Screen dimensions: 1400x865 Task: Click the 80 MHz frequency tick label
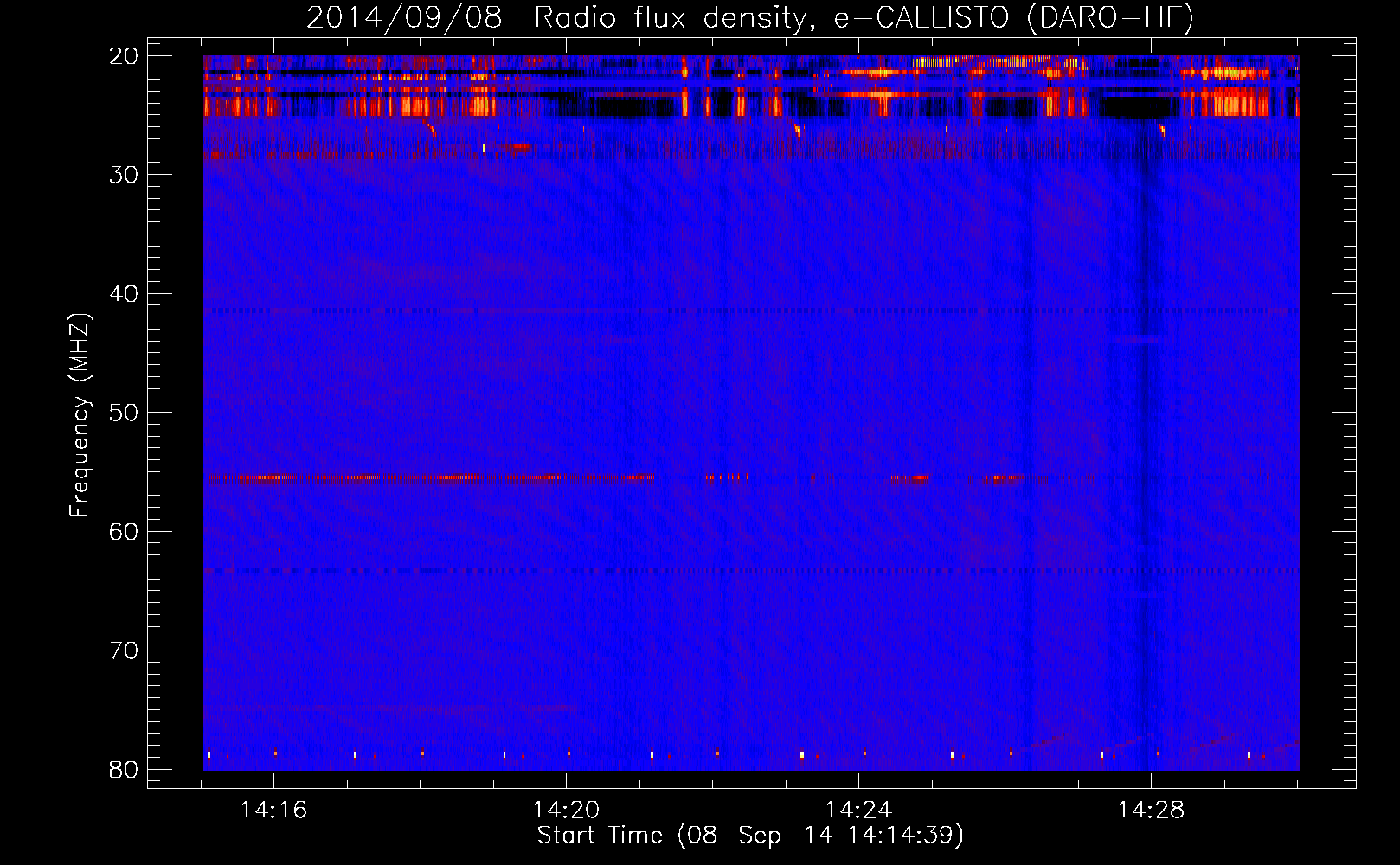click(x=125, y=770)
